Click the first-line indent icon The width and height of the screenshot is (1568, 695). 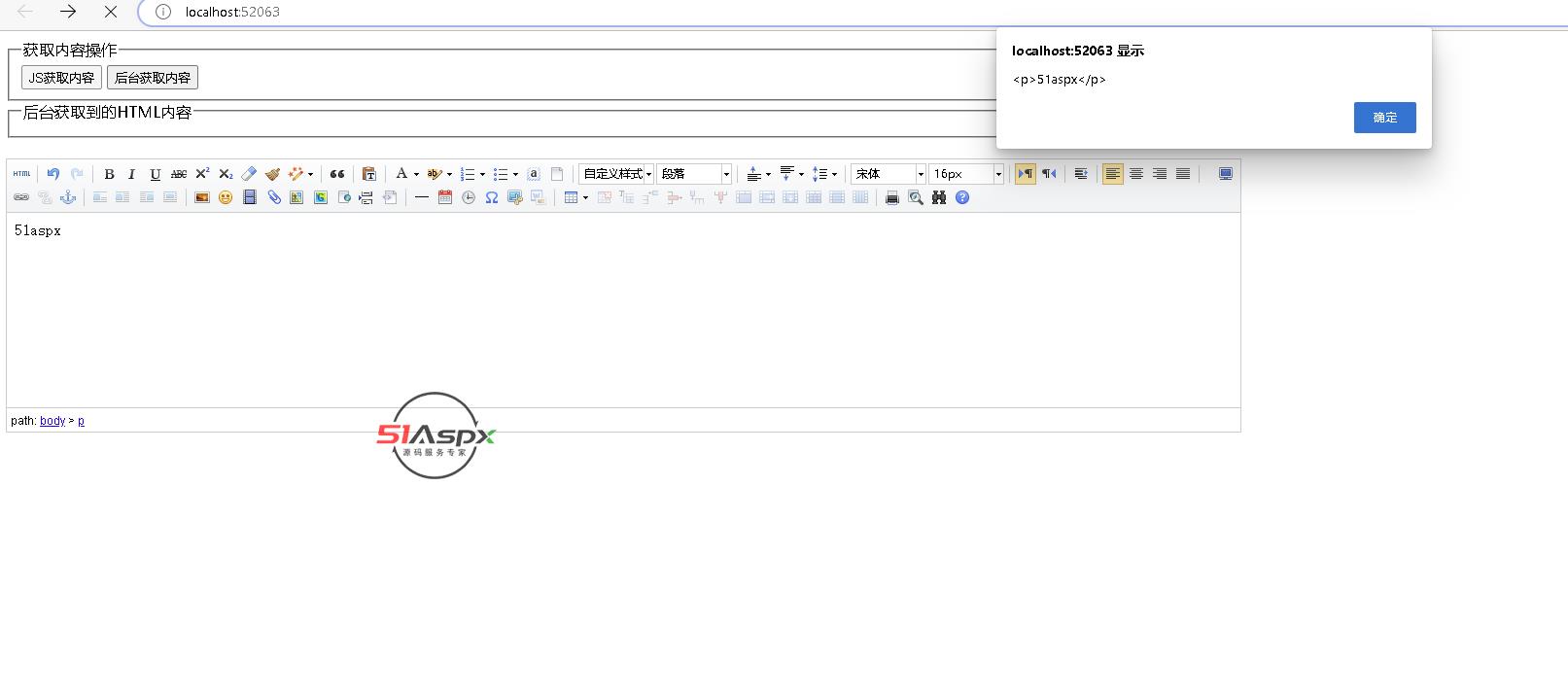[1081, 174]
